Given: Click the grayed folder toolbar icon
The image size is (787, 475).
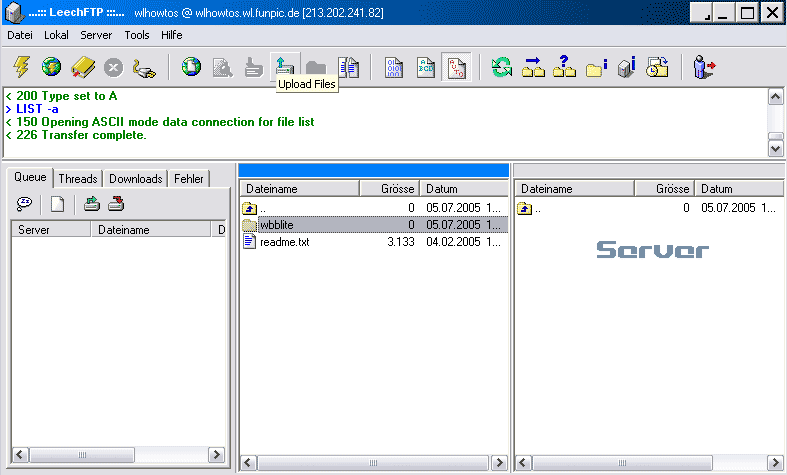Looking at the screenshot, I should tap(316, 67).
